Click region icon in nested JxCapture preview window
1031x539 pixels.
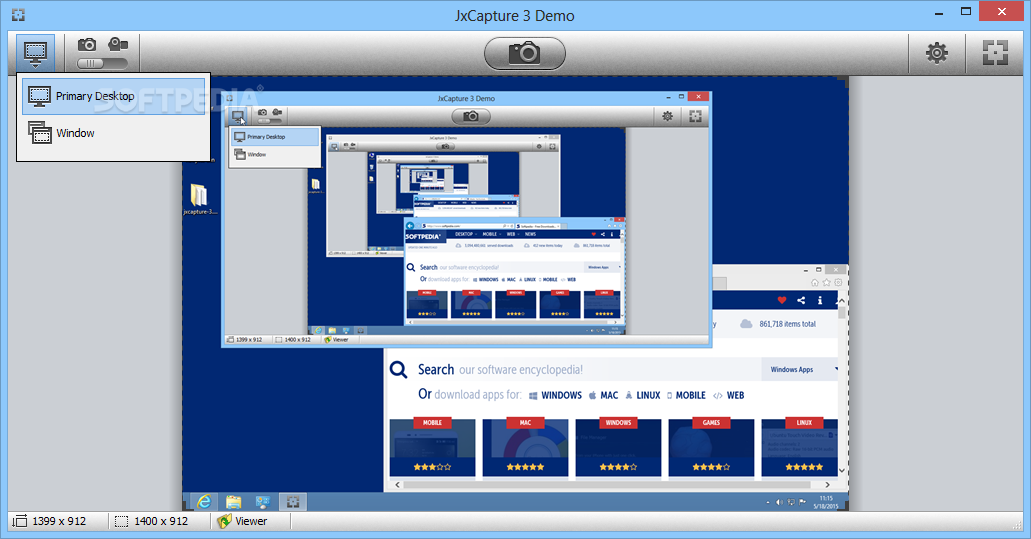pyautogui.click(x=695, y=116)
